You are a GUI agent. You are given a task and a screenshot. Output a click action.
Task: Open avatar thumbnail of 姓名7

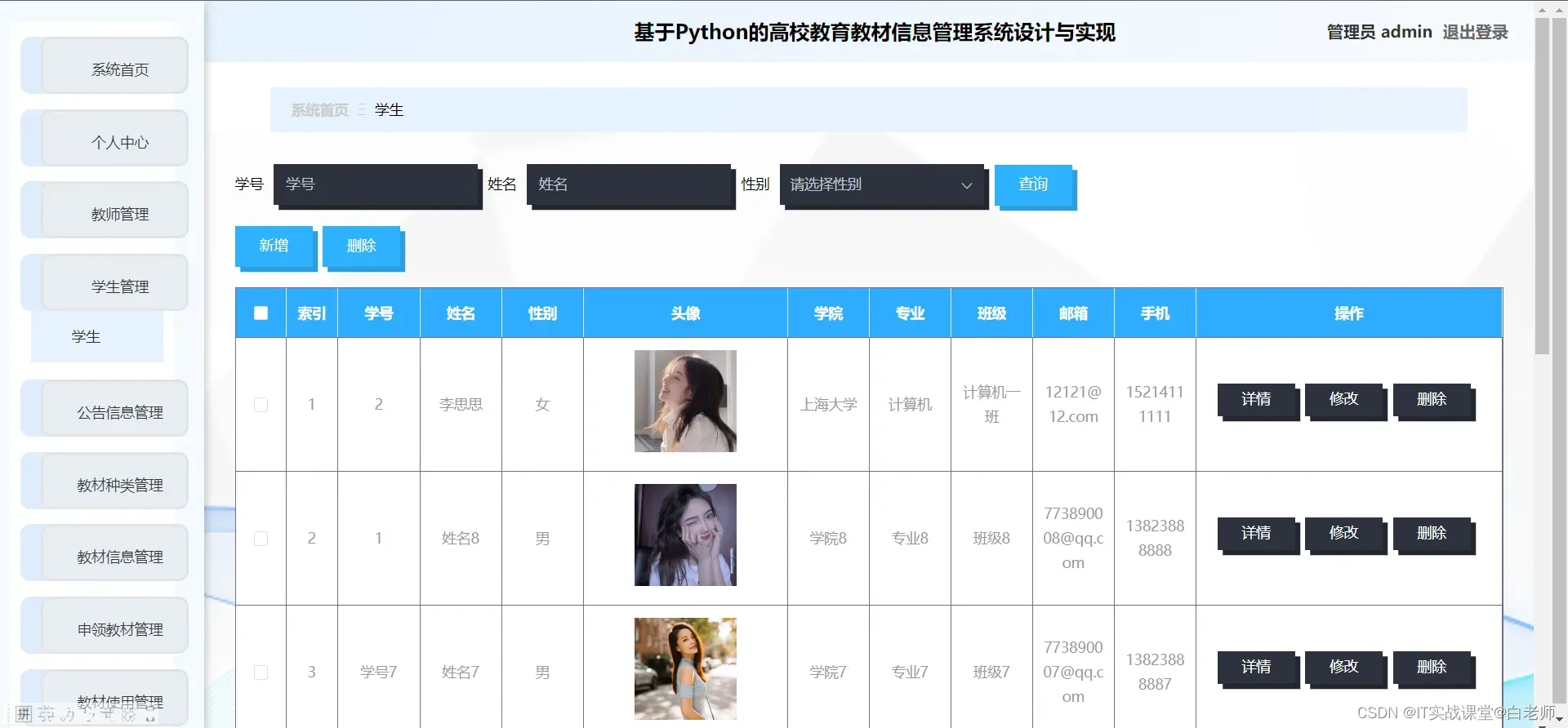pos(685,668)
